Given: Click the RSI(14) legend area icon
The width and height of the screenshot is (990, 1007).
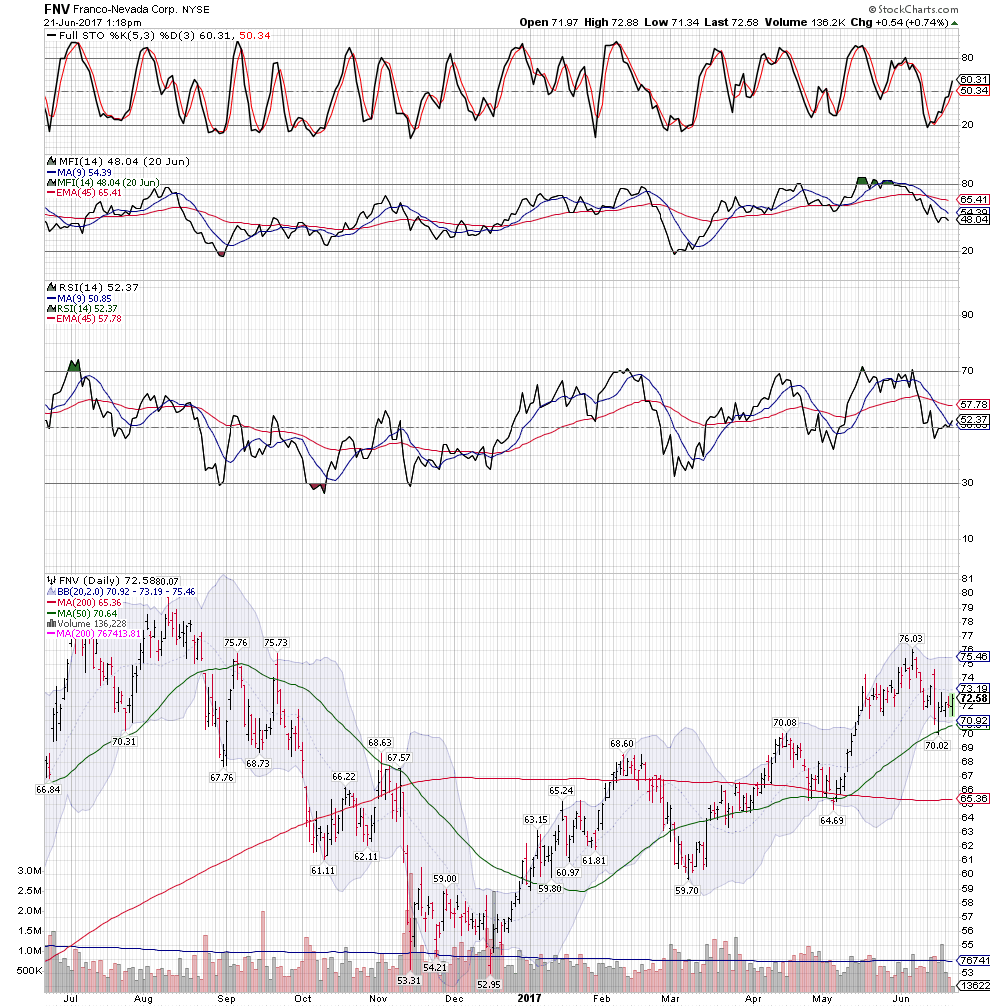Looking at the screenshot, I should coord(51,288).
